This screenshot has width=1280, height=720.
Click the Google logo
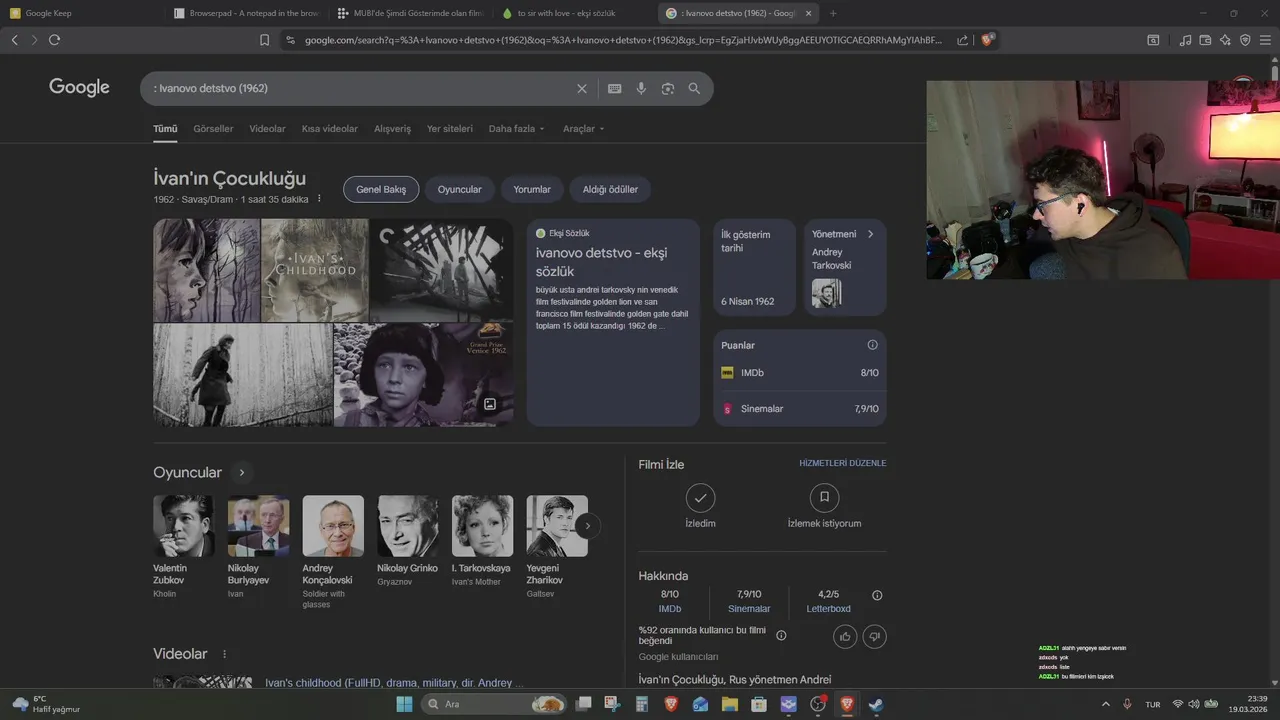click(x=79, y=88)
